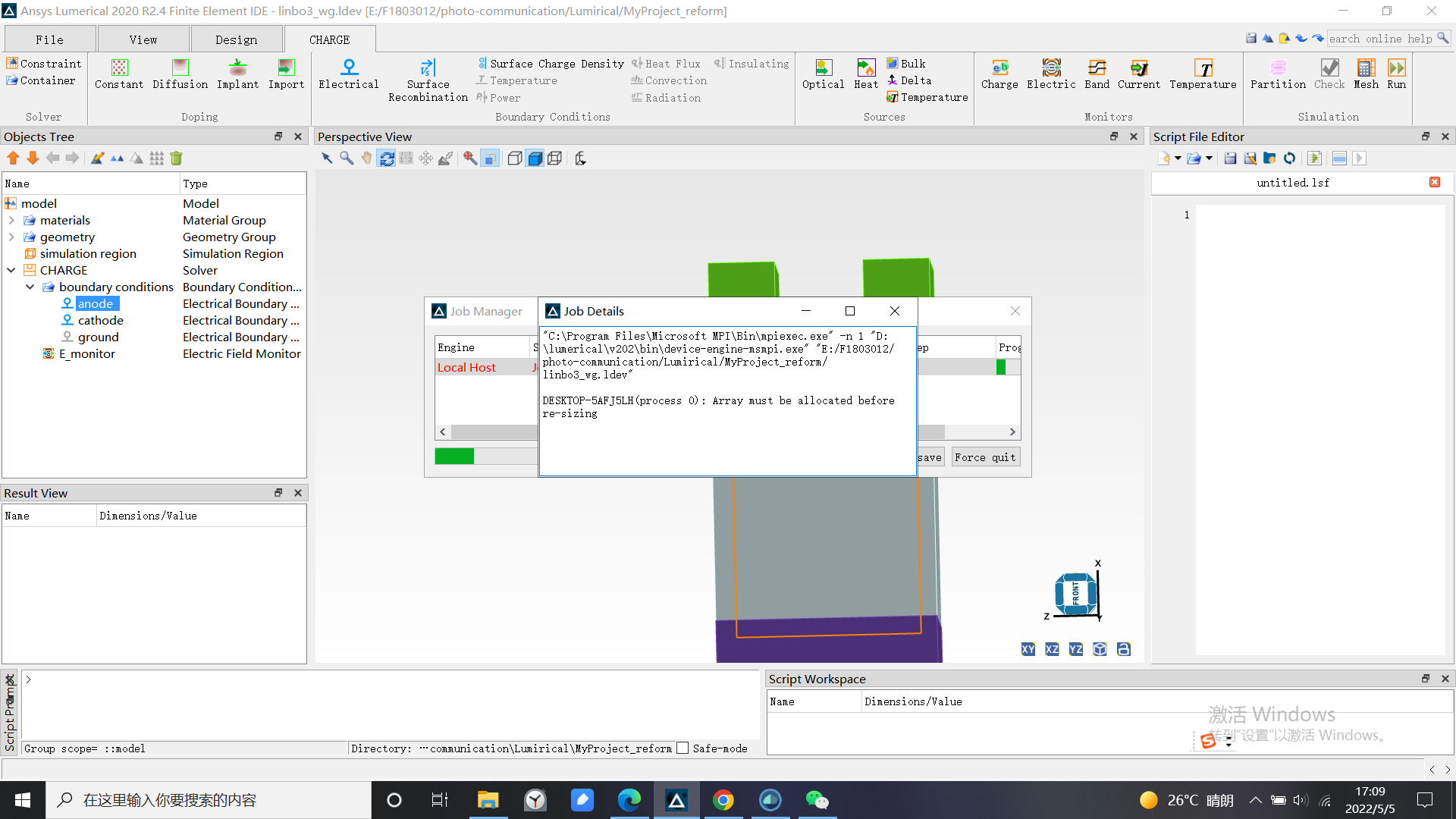
Task: Expand the geometry group
Action: pos(11,237)
